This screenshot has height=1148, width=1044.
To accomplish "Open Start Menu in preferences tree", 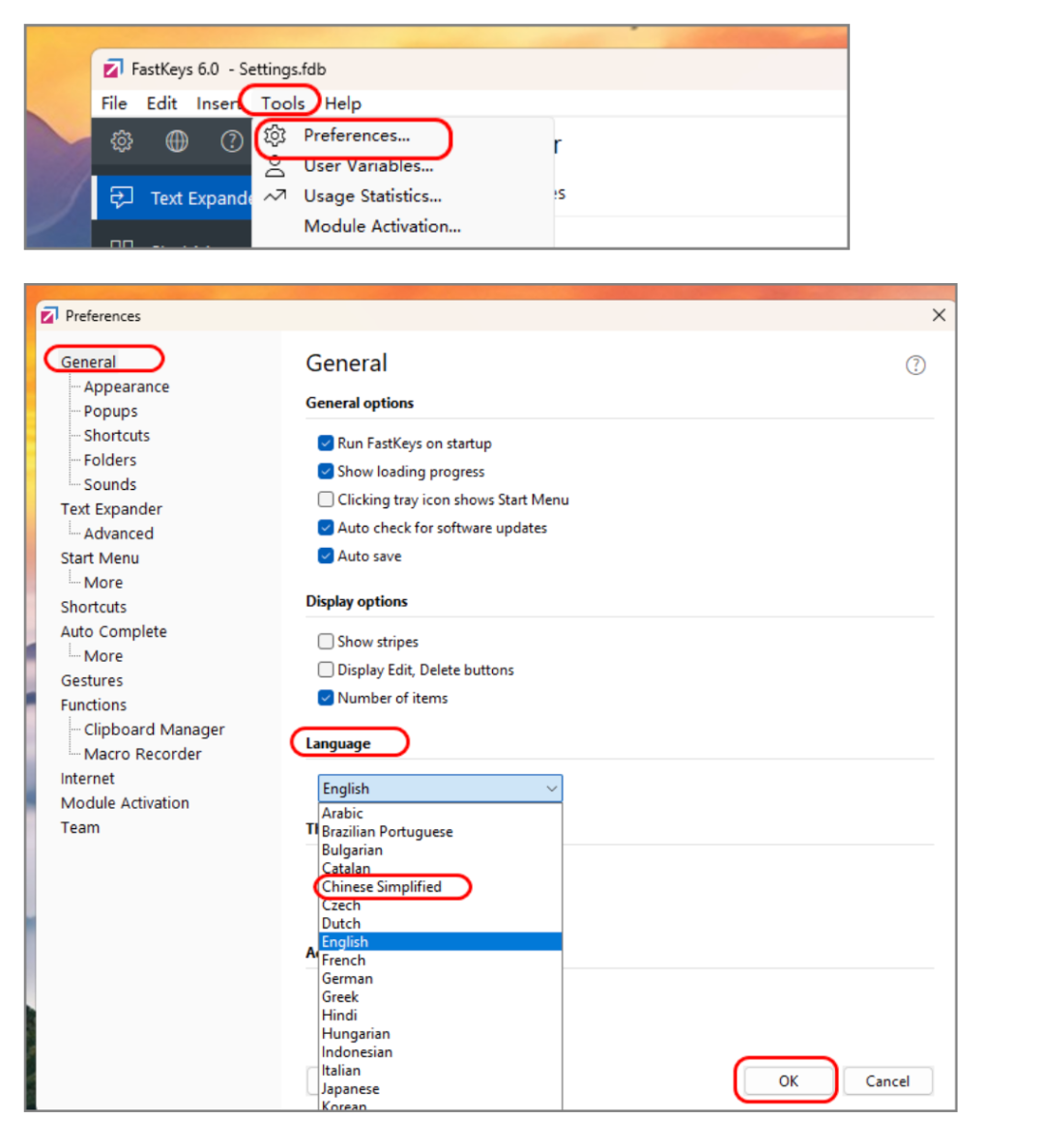I will [x=100, y=558].
